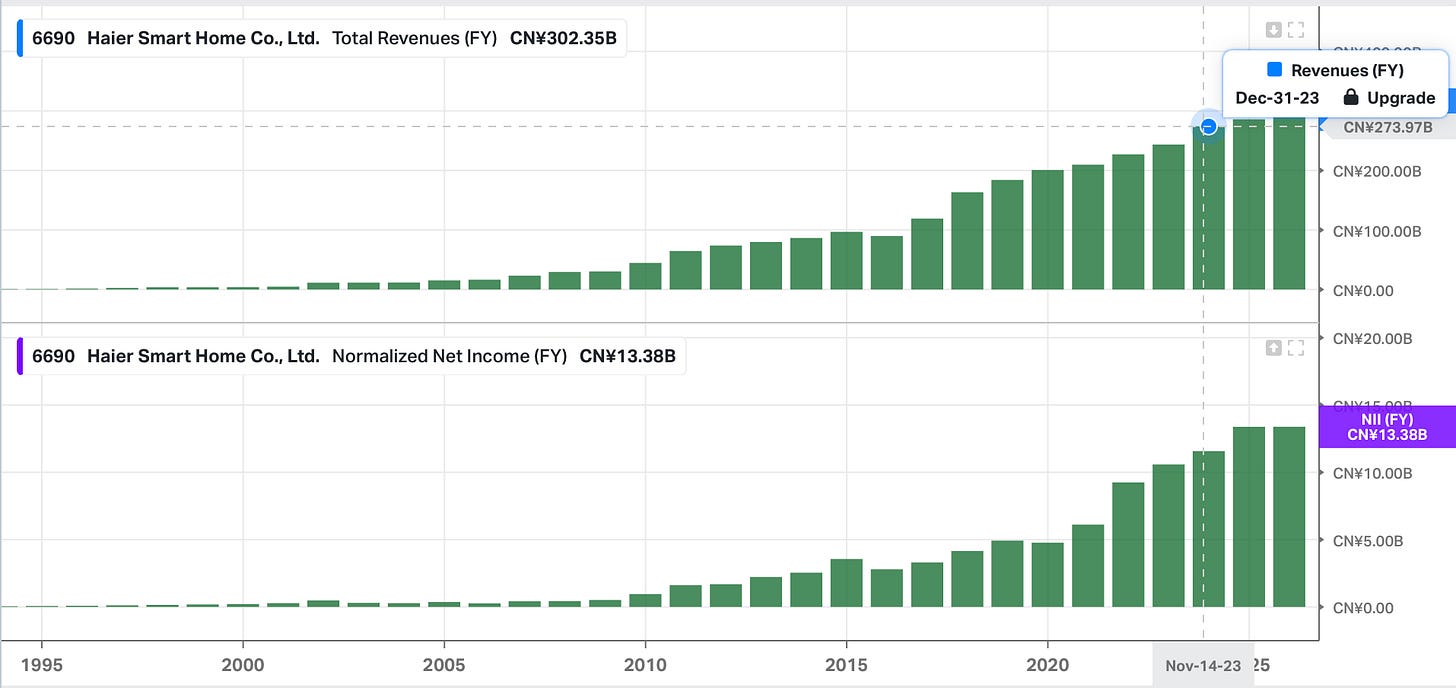The image size is (1456, 688).
Task: Click the 2015 net income bar in the lower chart
Action: [x=846, y=583]
